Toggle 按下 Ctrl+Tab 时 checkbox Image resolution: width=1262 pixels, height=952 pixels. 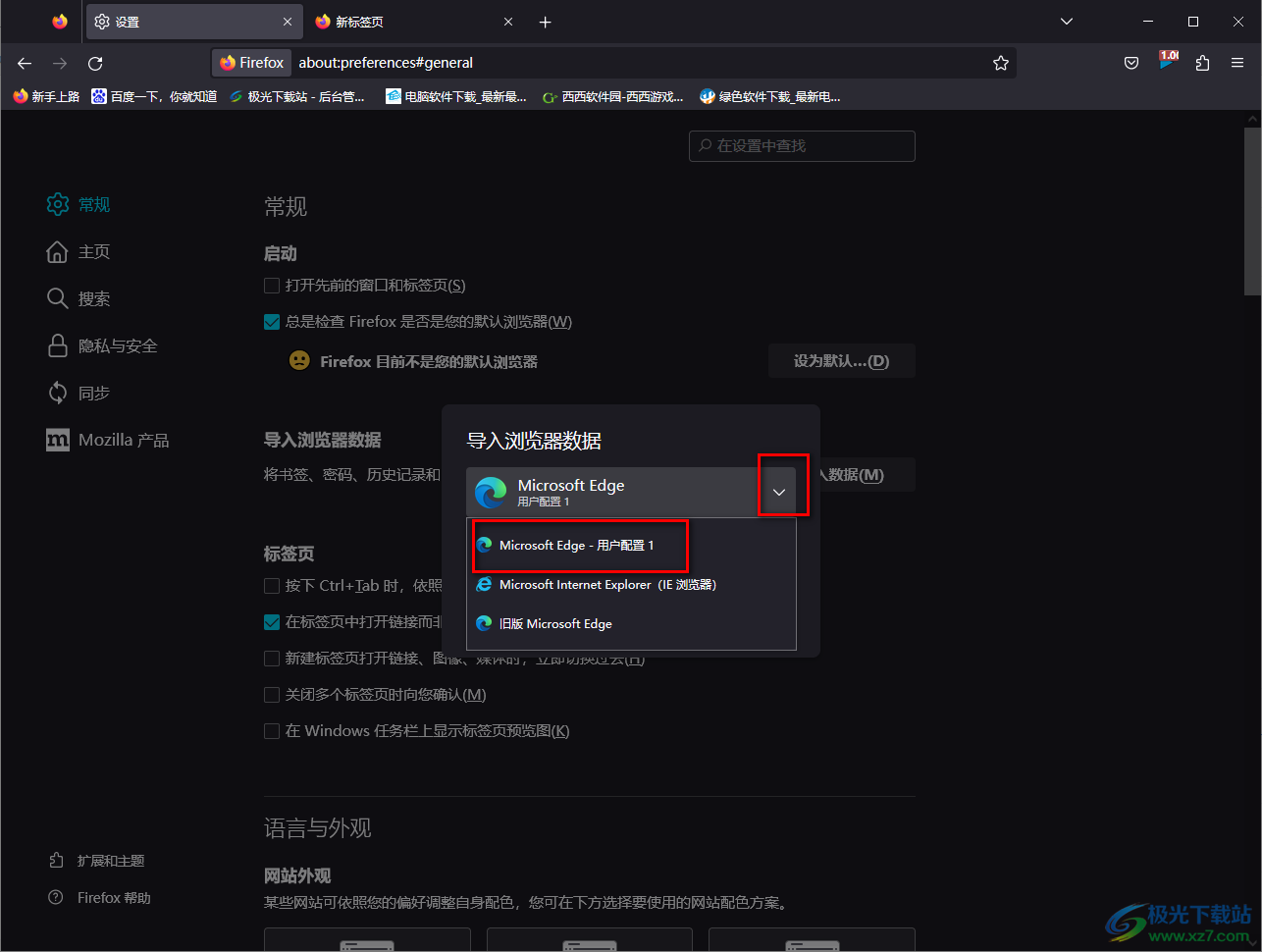point(272,586)
